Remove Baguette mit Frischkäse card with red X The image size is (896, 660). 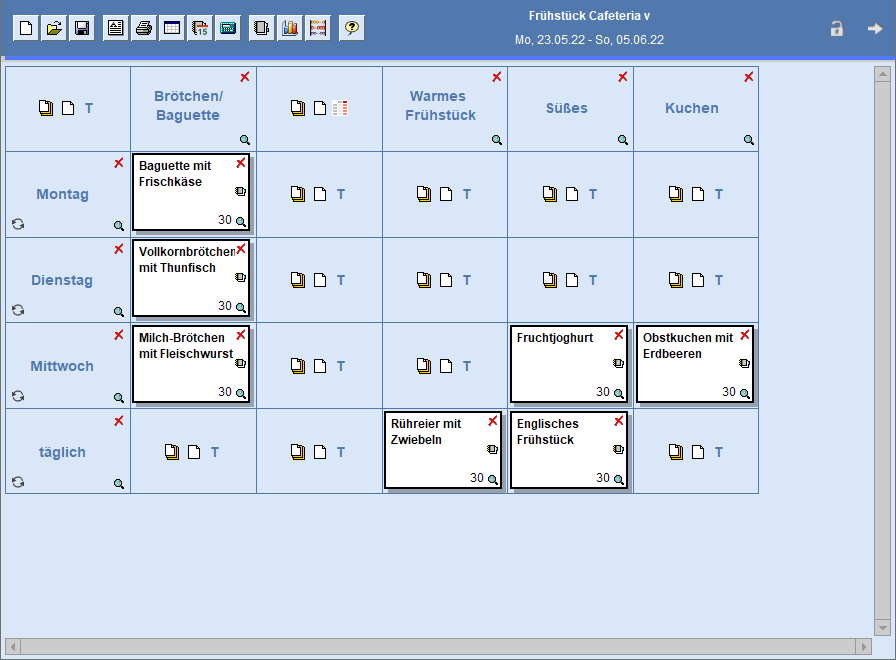tap(241, 163)
